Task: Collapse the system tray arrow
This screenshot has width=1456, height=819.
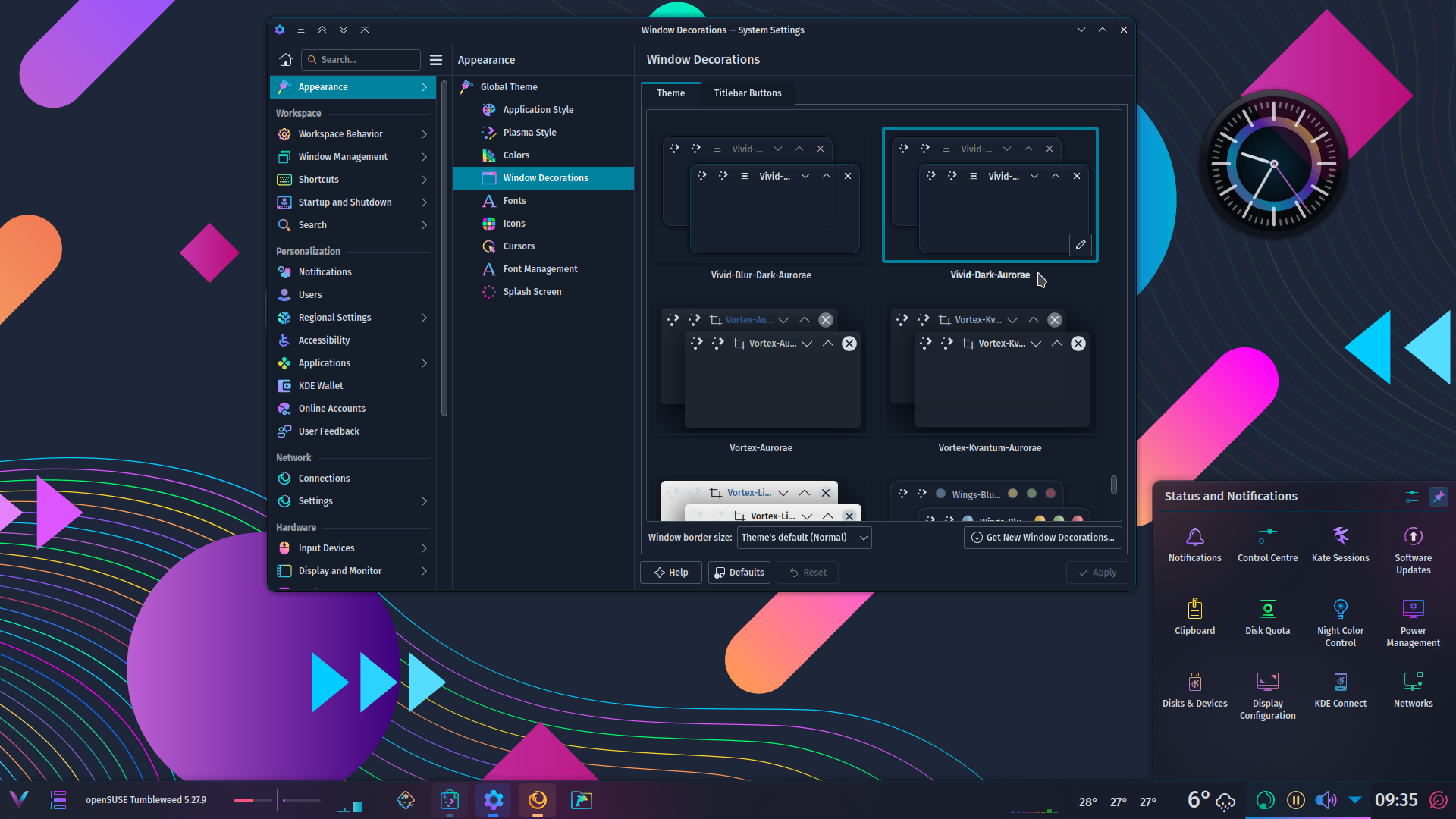Action: tap(1355, 800)
